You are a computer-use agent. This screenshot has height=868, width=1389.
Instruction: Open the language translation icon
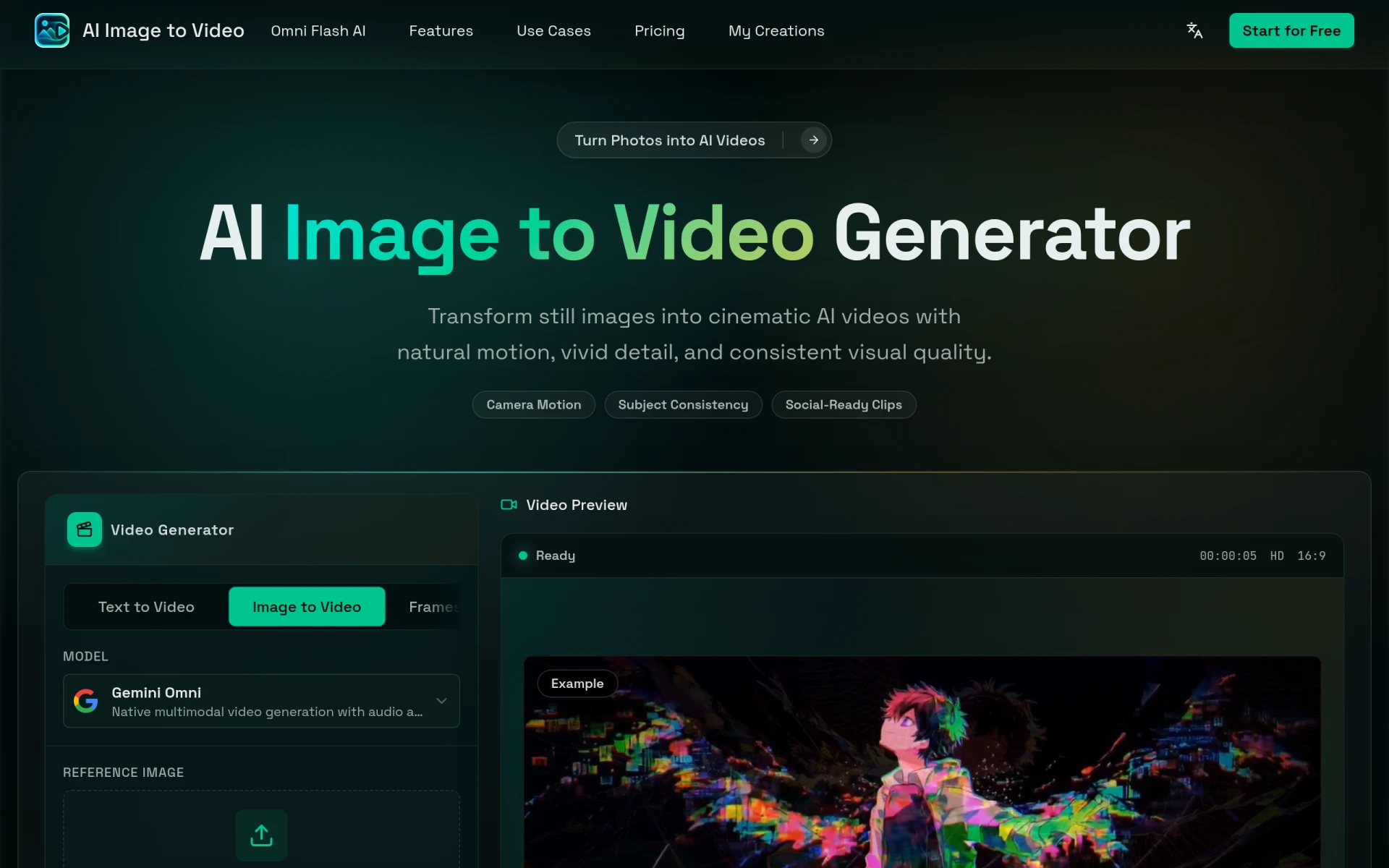pos(1194,30)
